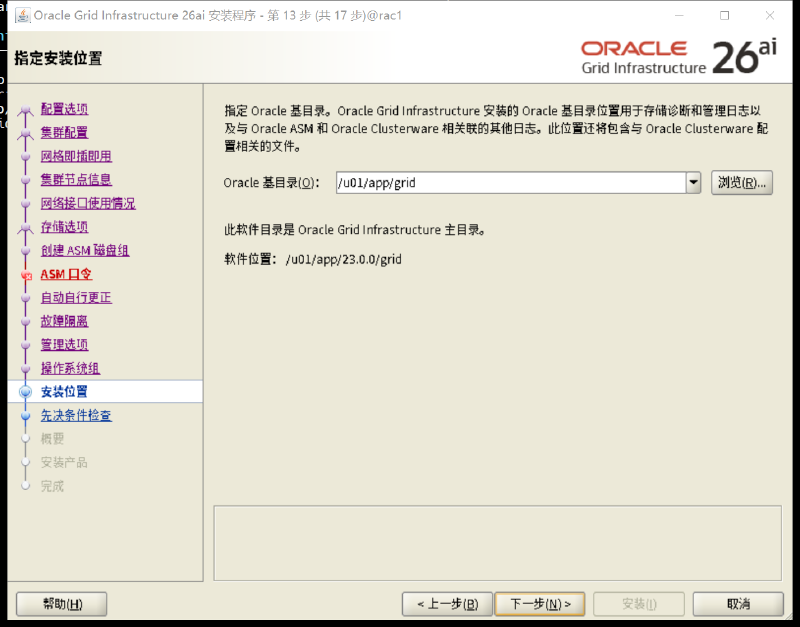Open the 配置选项 step link

[x=64, y=109]
